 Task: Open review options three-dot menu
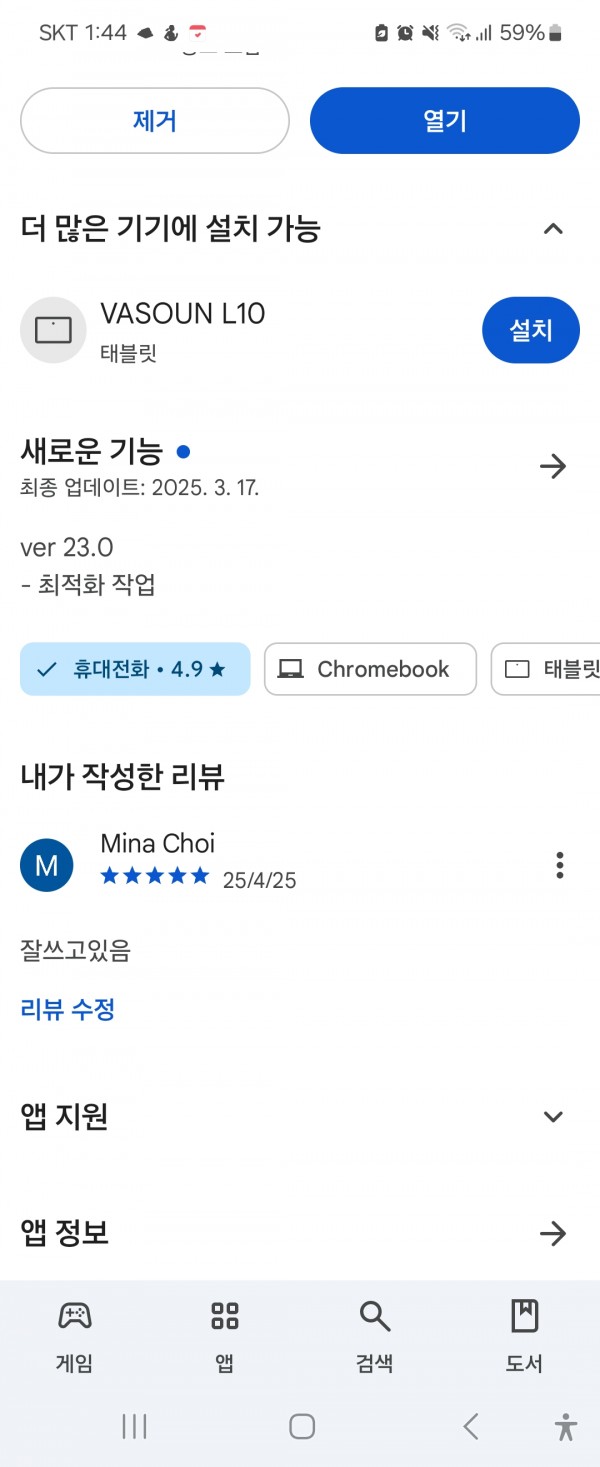pyautogui.click(x=560, y=865)
